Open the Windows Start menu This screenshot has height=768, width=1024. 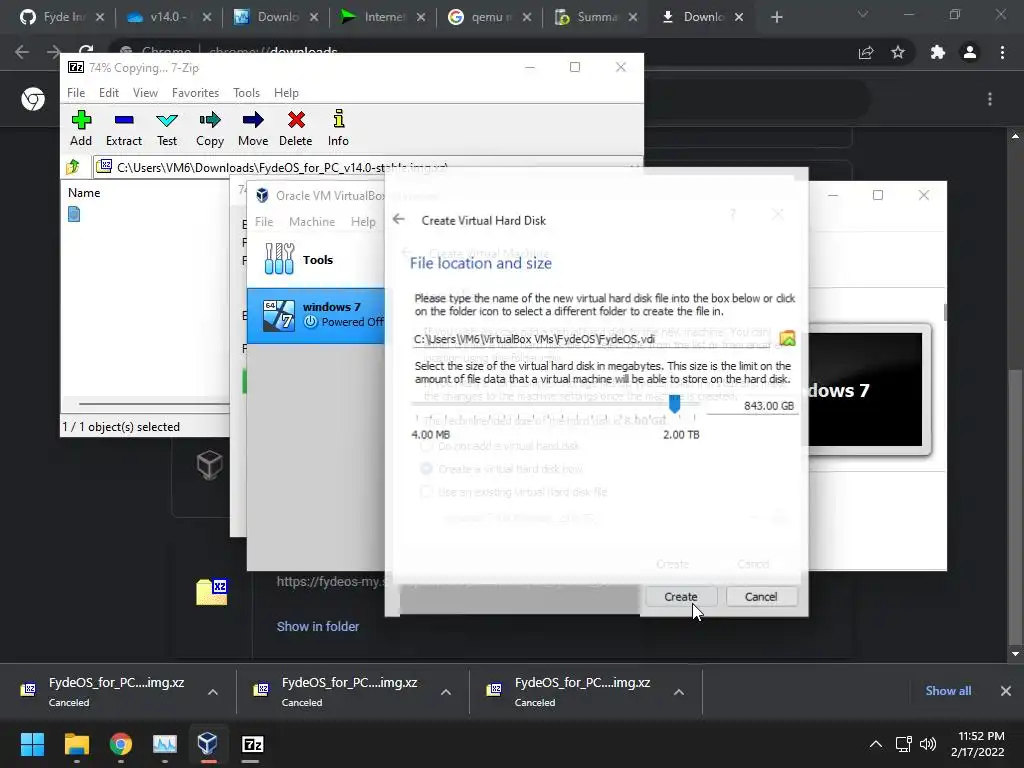pyautogui.click(x=32, y=744)
